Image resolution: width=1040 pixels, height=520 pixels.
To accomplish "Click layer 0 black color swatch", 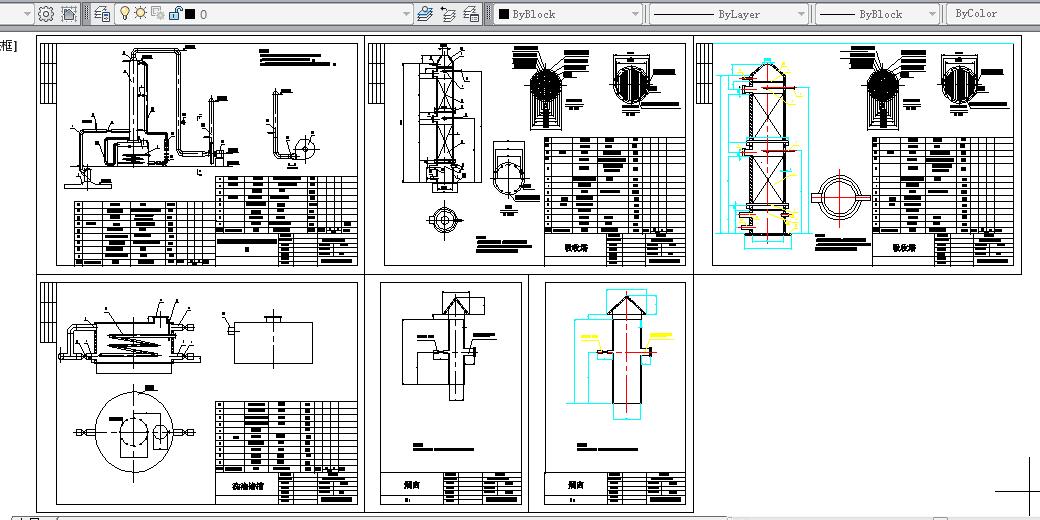I will [x=190, y=14].
